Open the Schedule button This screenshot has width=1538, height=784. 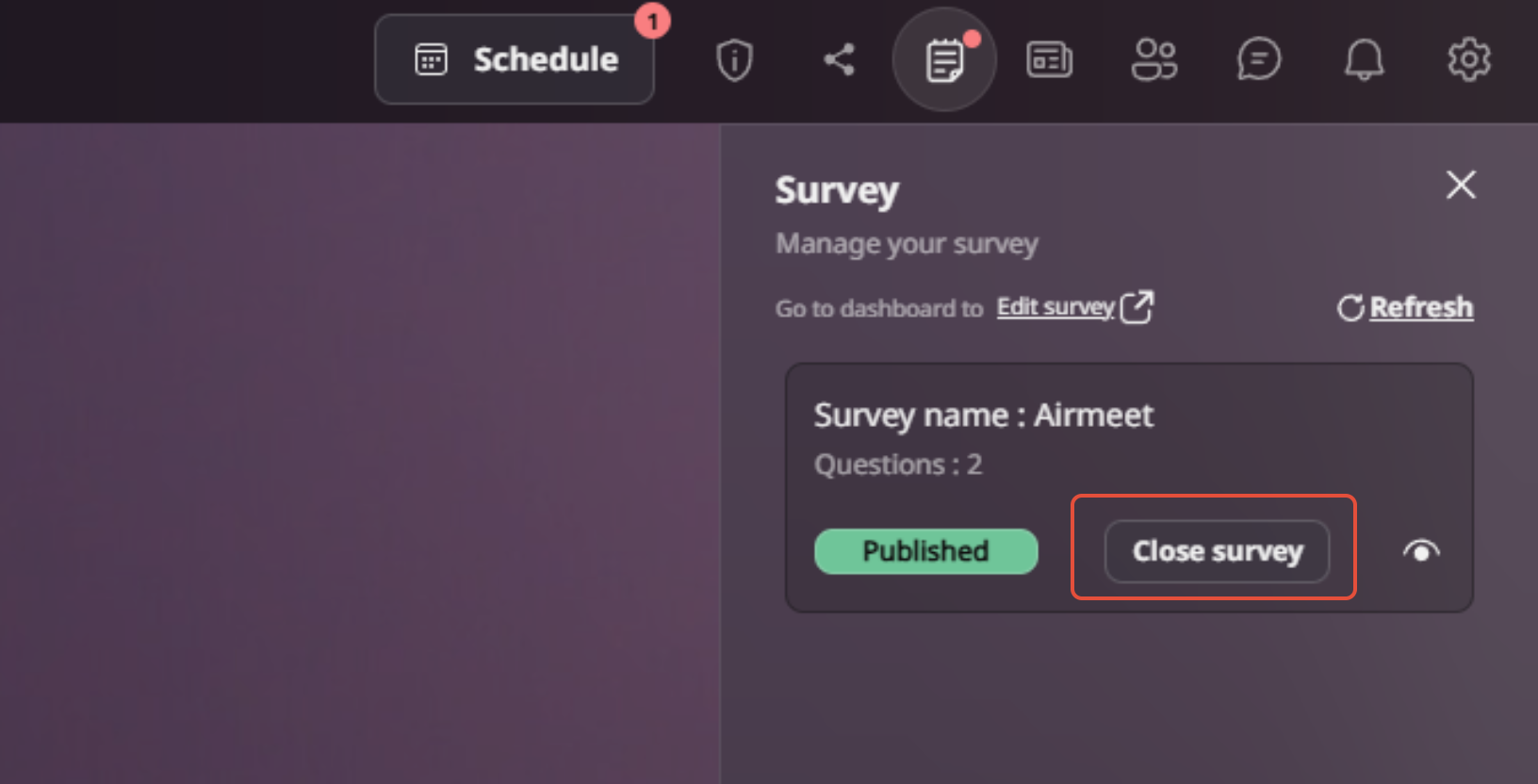(515, 59)
